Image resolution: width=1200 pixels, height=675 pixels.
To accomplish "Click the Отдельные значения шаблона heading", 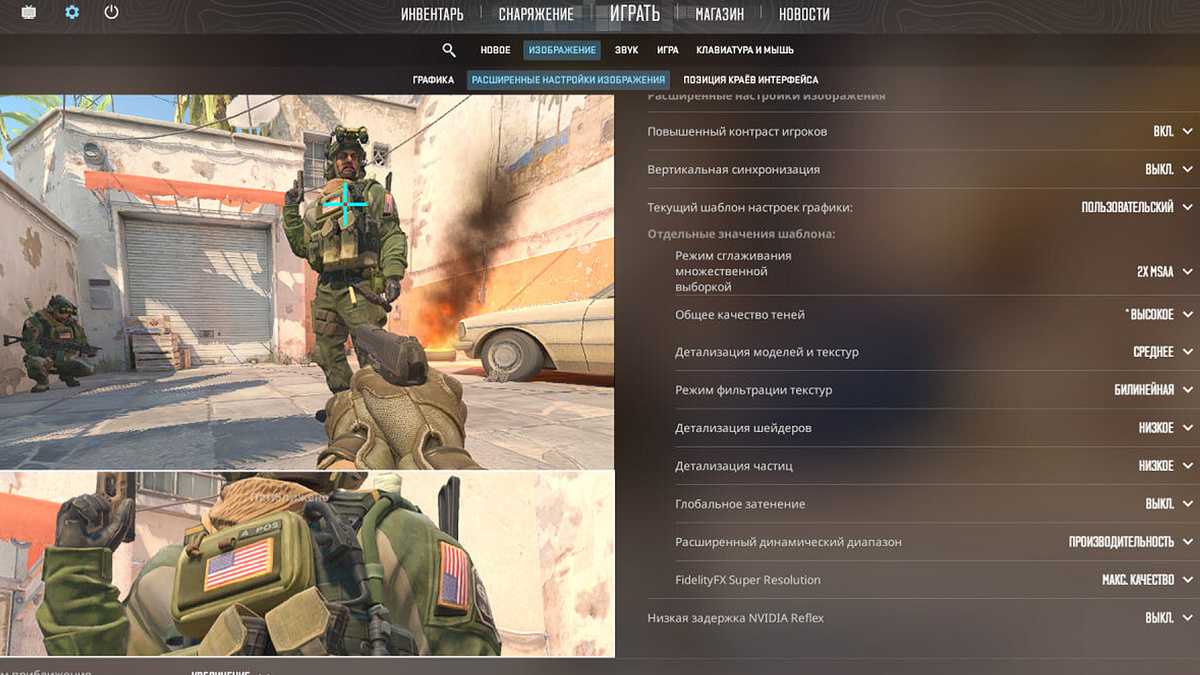I will pyautogui.click(x=741, y=234).
